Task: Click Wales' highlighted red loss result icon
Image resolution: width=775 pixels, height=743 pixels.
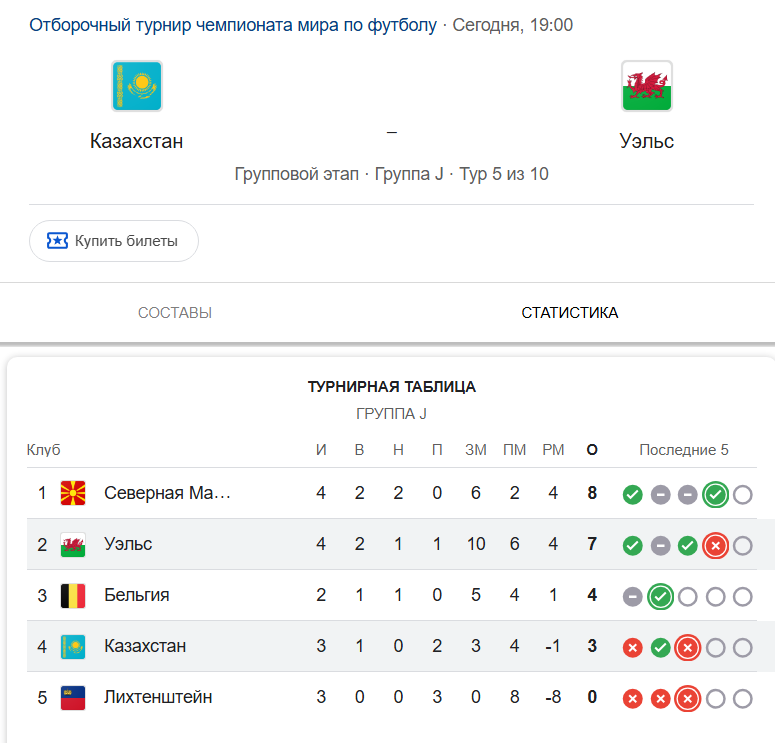Action: click(715, 546)
